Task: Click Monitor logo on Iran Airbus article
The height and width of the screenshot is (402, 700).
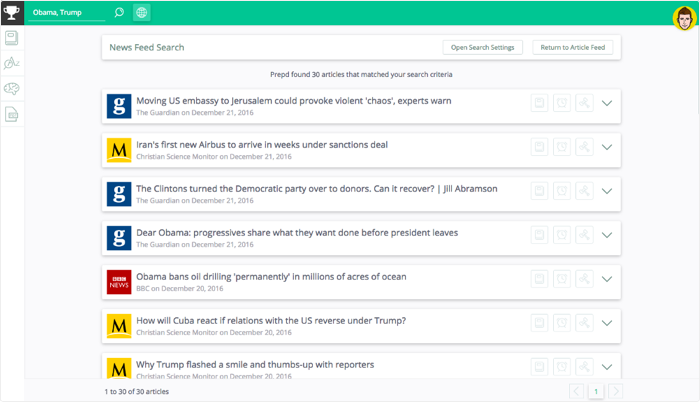Action: pyautogui.click(x=119, y=150)
